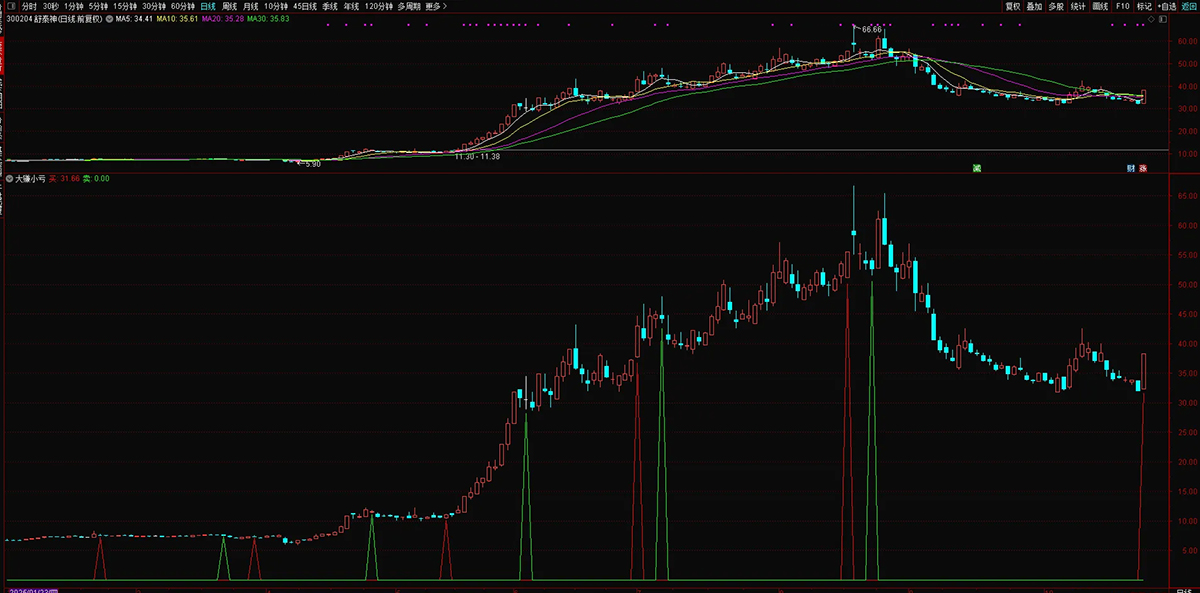Open F10 company information
The width and height of the screenshot is (1200, 593).
point(1123,6)
